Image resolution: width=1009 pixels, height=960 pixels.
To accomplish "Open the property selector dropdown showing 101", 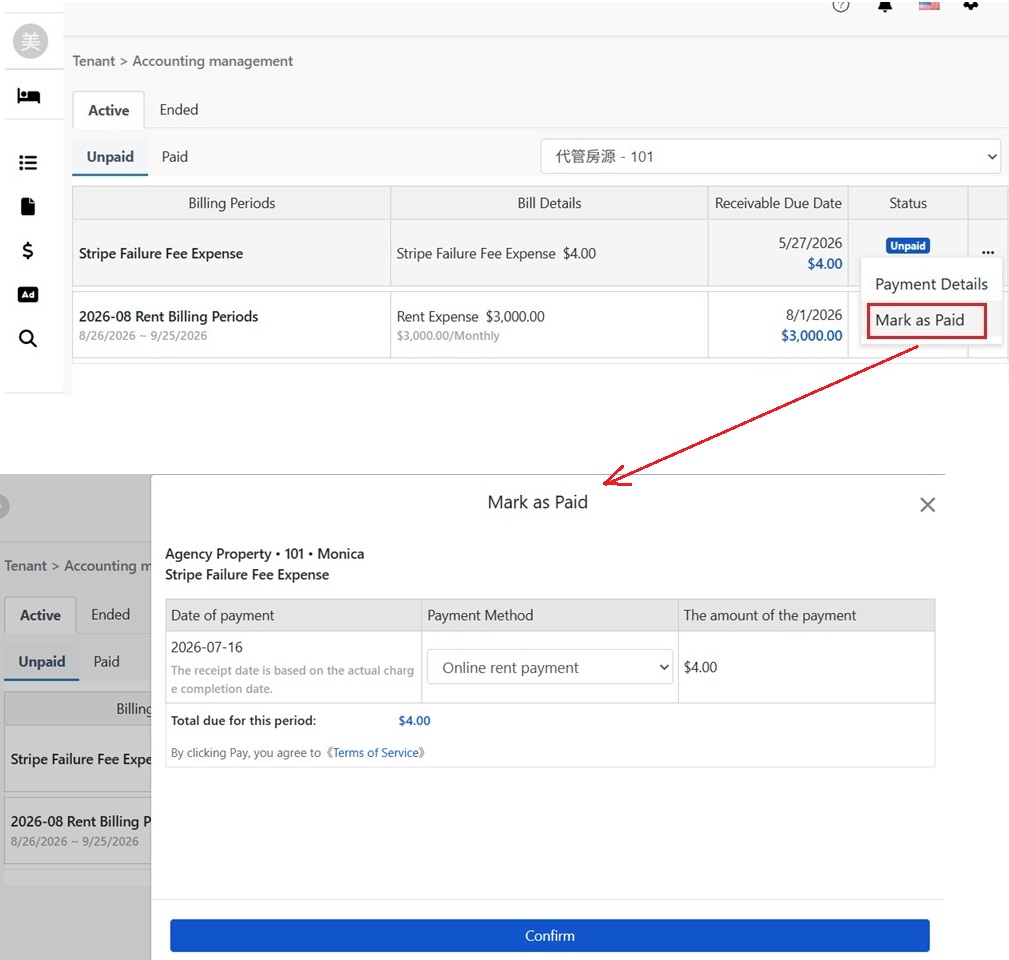I will [770, 156].
